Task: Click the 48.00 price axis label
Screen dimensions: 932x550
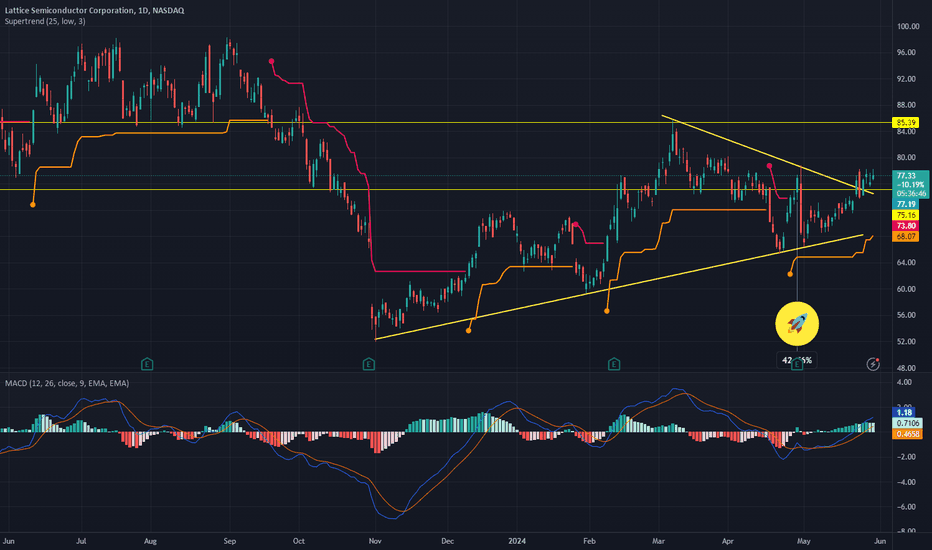Action: (x=906, y=368)
